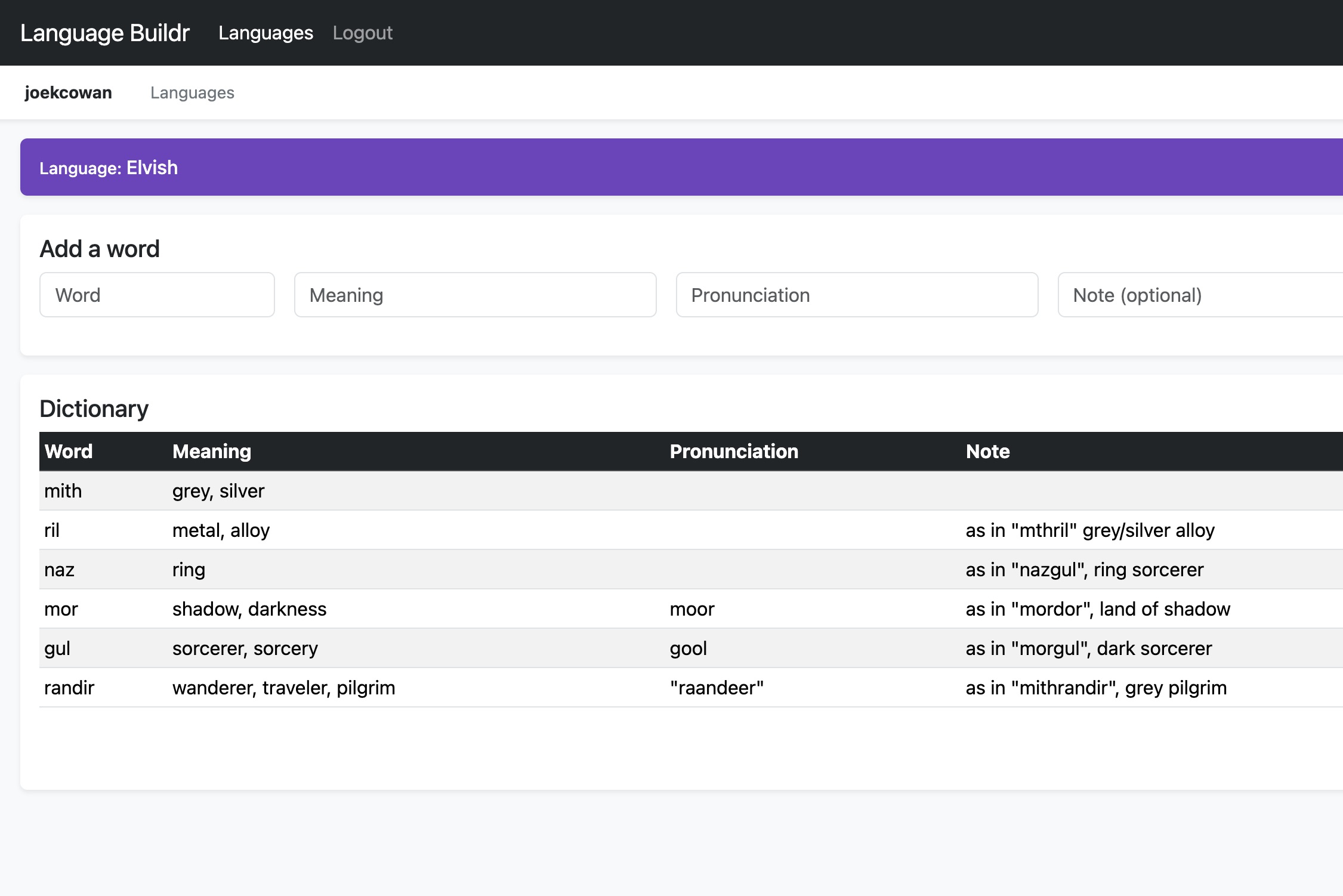
Task: Select the randir dictionary row
Action: (69, 688)
